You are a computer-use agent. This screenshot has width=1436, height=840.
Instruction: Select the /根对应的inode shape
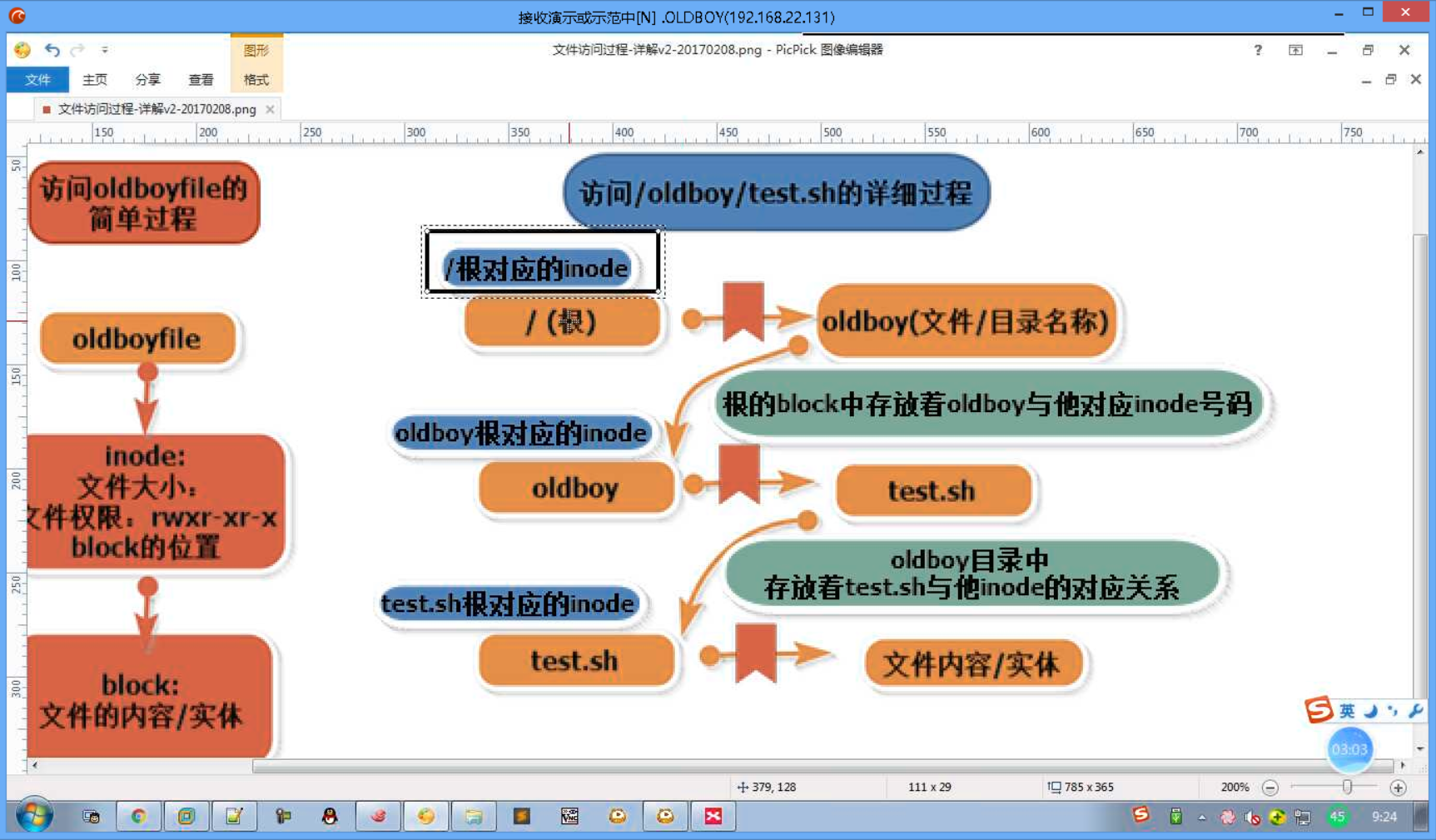coord(537,268)
